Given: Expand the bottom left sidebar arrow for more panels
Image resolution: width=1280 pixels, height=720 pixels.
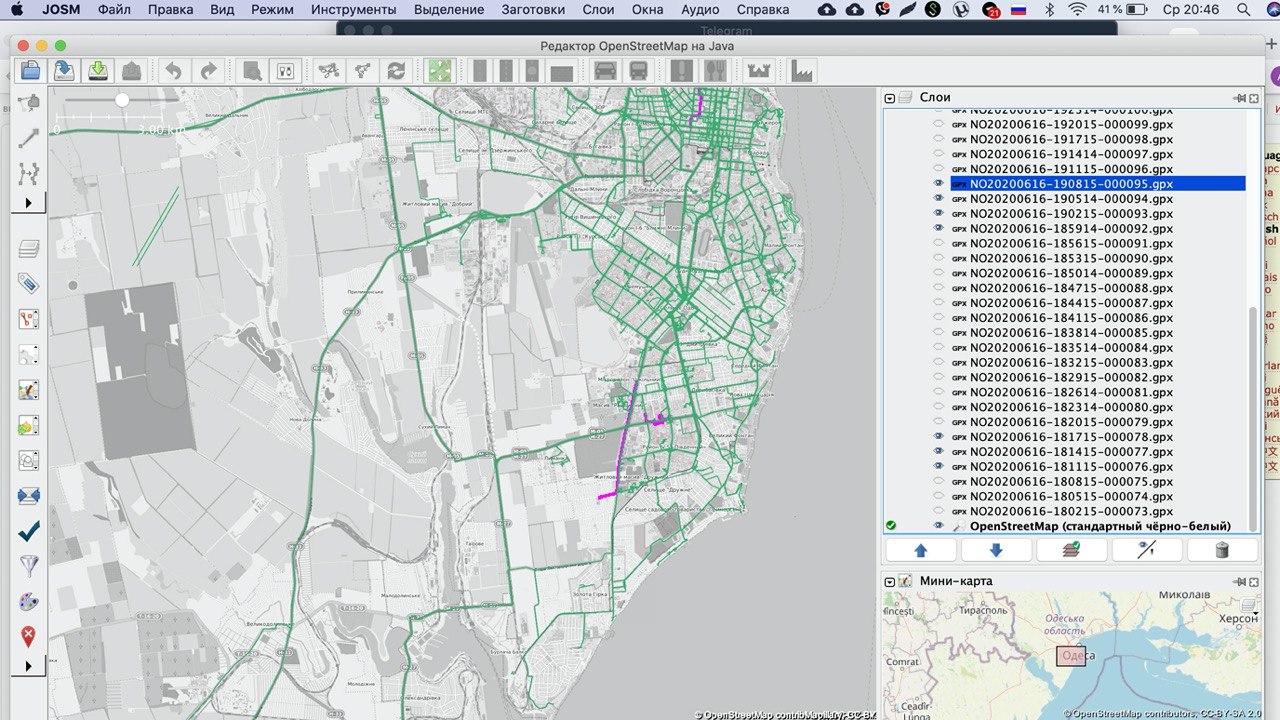Looking at the screenshot, I should coord(29,665).
